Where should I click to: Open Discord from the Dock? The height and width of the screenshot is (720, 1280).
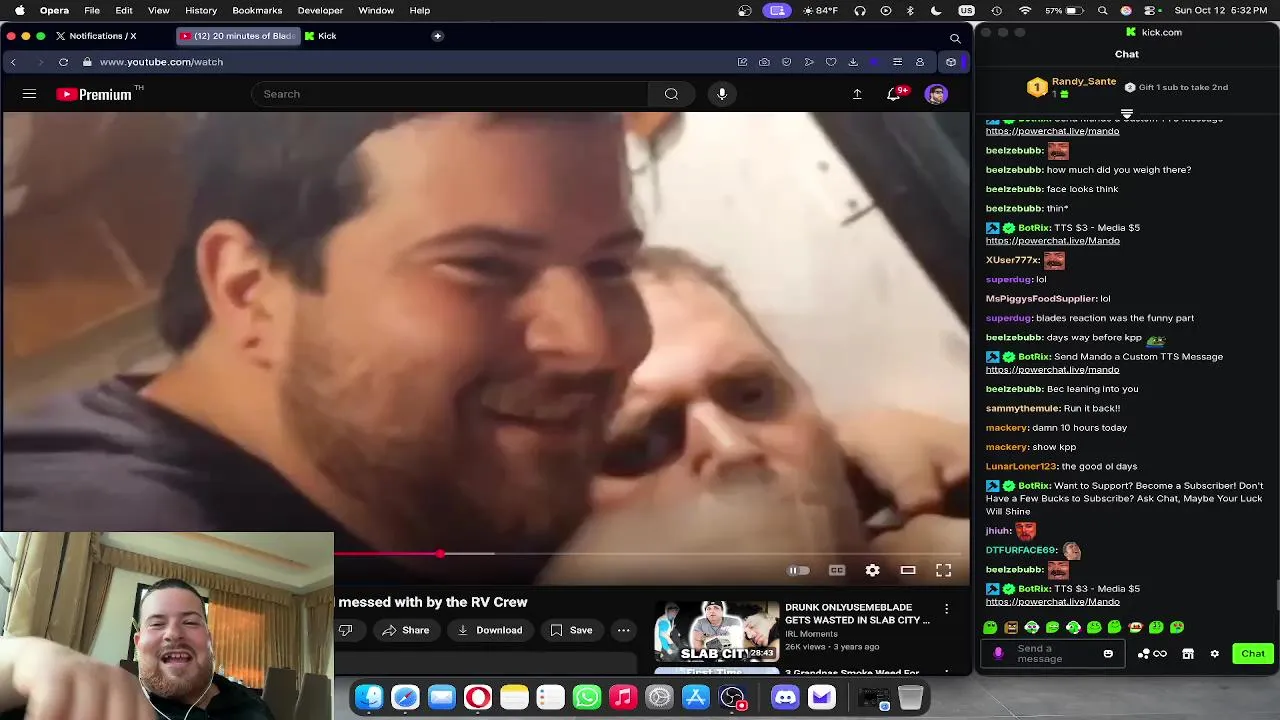pos(785,697)
